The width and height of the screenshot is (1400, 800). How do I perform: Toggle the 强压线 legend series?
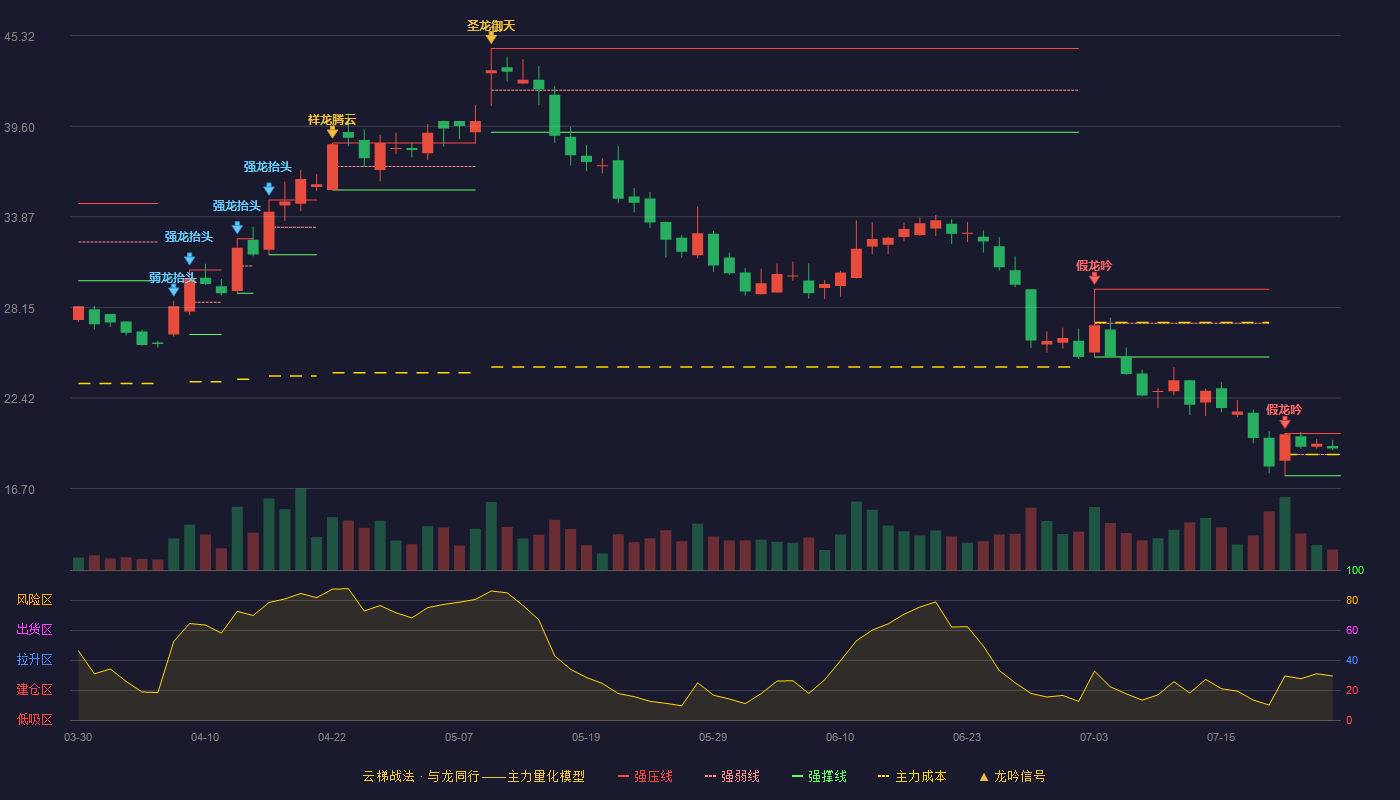645,776
